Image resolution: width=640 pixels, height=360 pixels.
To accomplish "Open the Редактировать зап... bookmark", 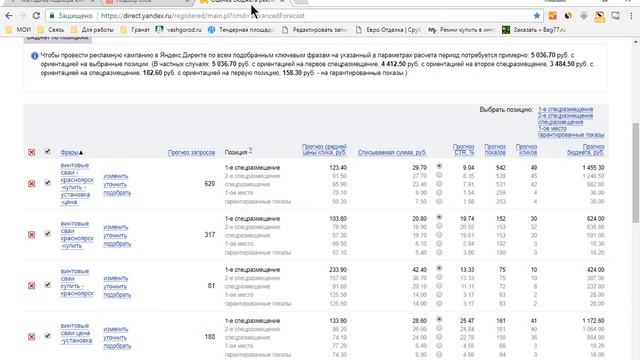I will [315, 30].
